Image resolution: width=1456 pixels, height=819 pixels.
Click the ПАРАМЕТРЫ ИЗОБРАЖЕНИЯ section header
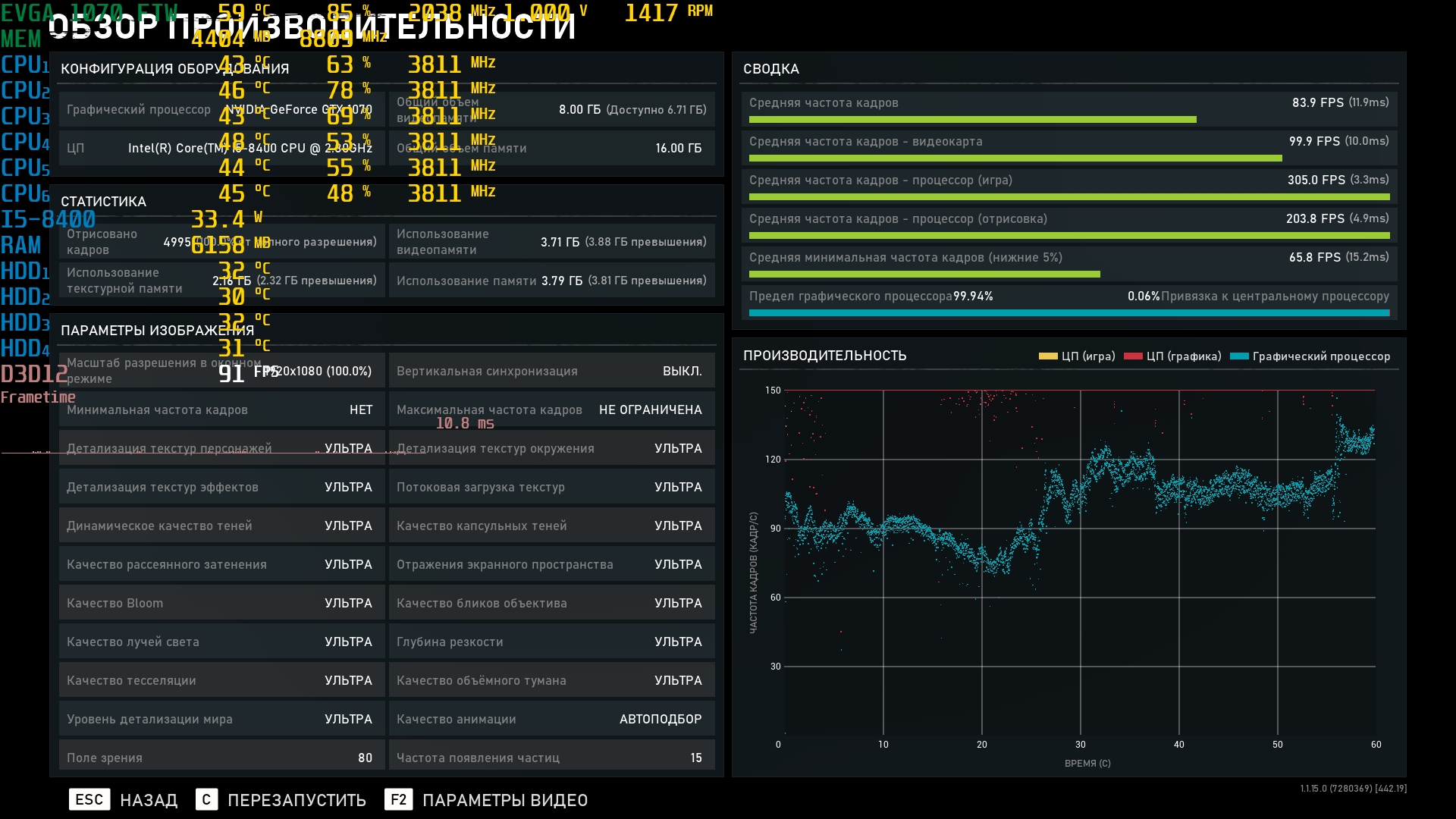click(x=157, y=331)
